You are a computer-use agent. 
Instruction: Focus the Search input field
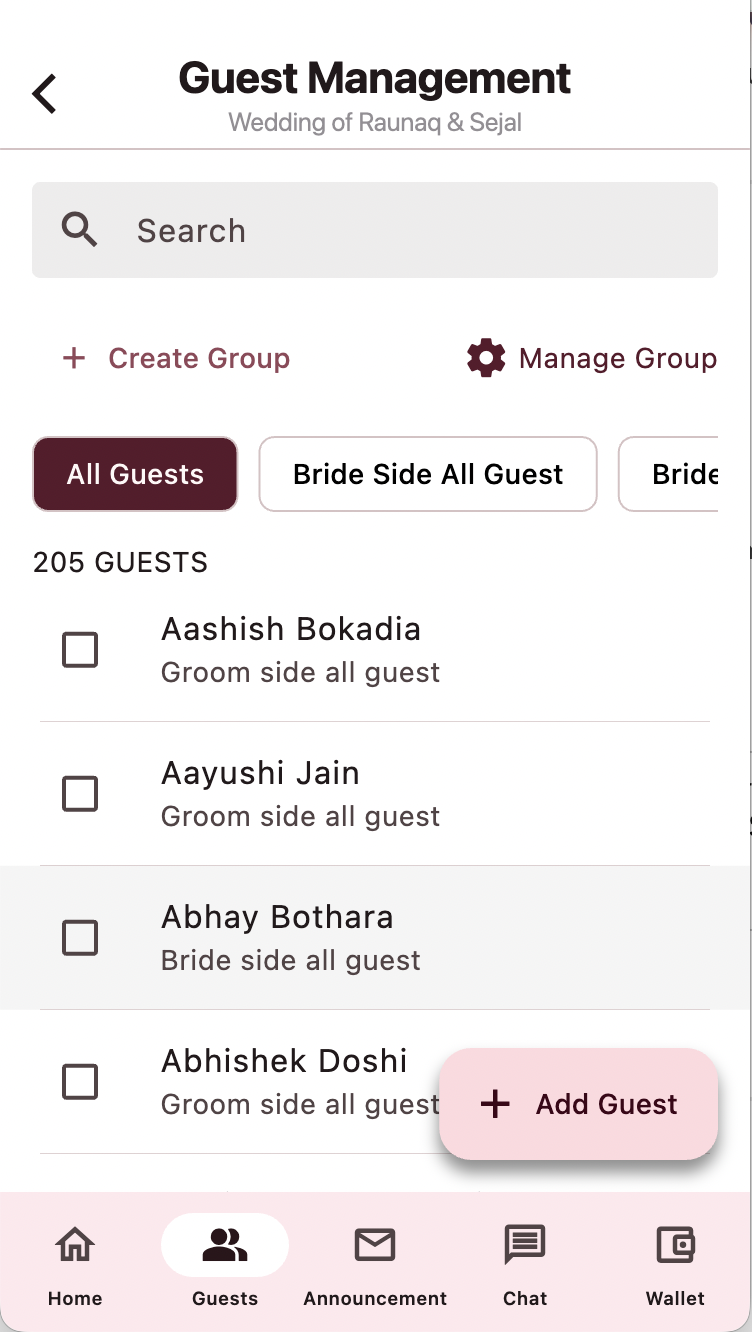(x=400, y=230)
